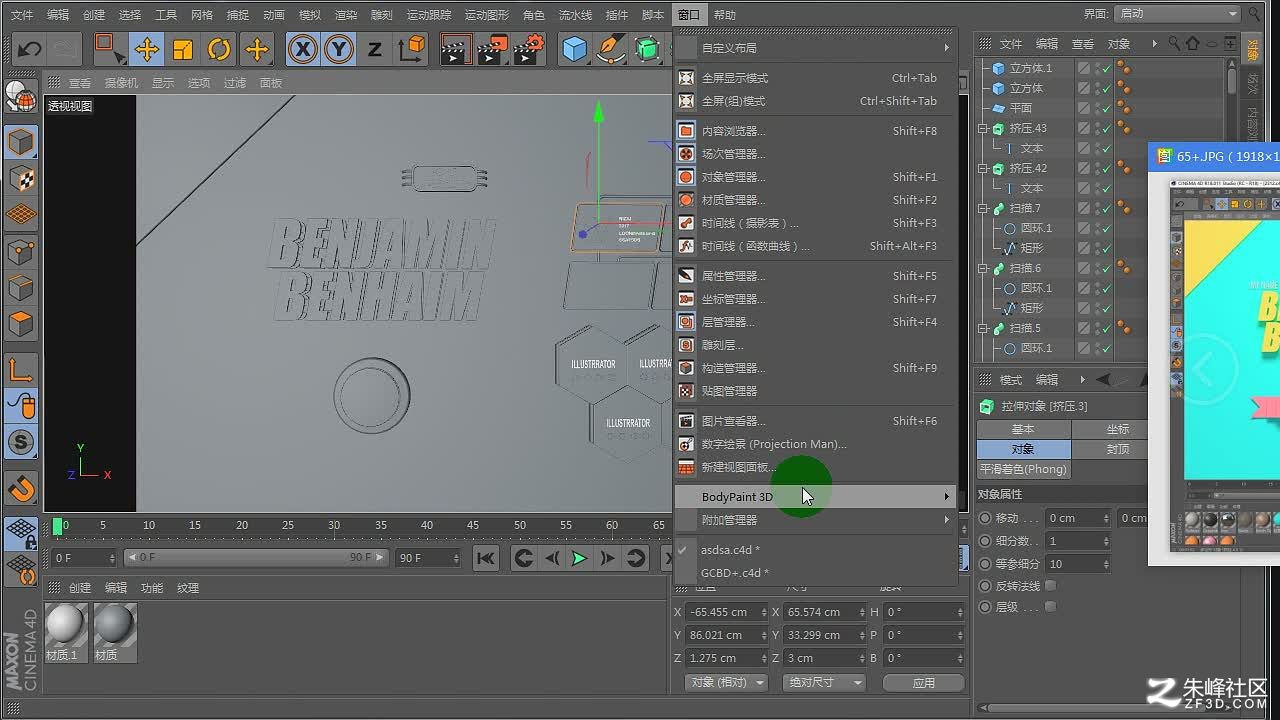Click the timeline preview range slider

pyautogui.click(x=254, y=557)
